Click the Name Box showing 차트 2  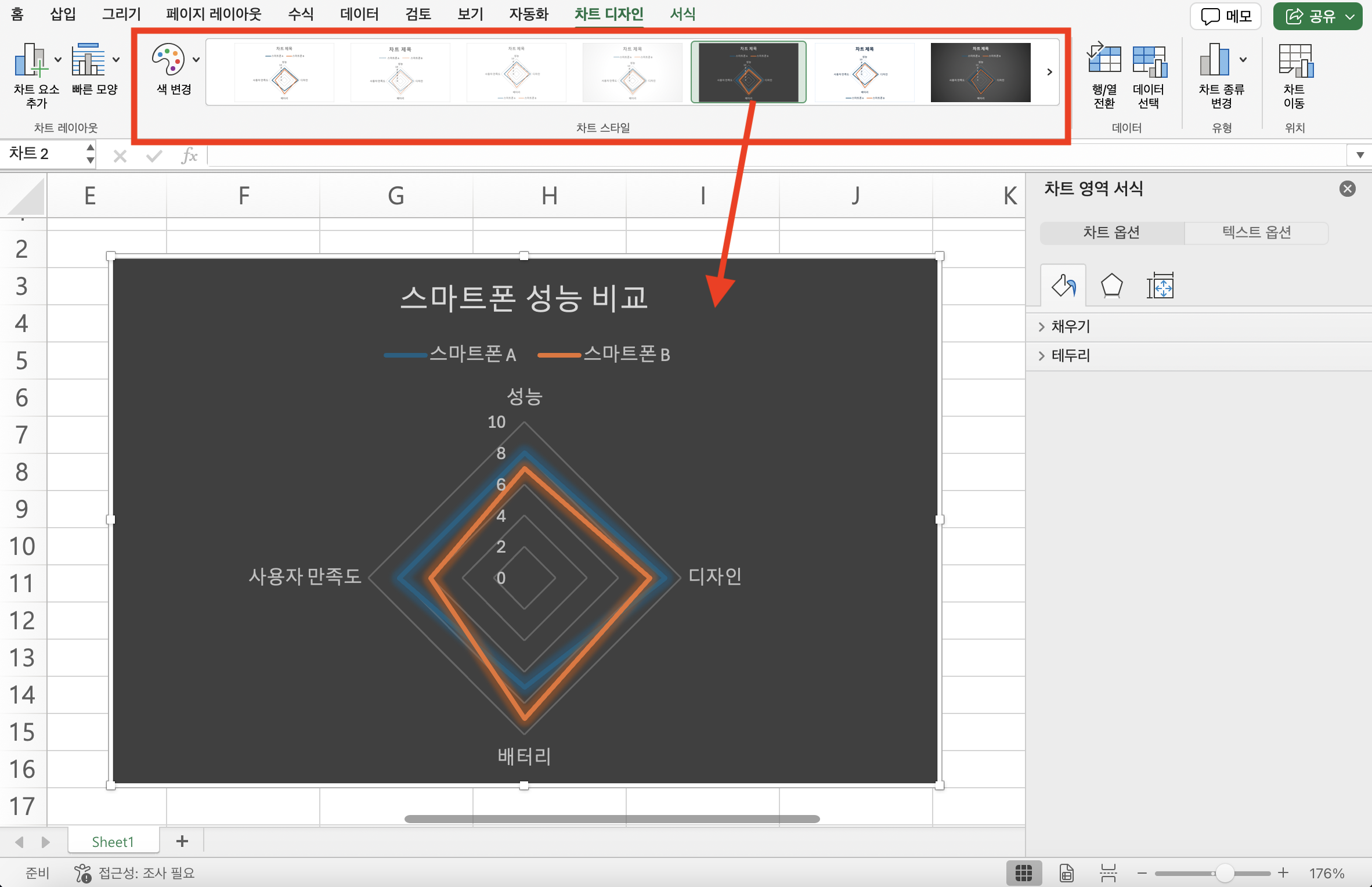click(x=42, y=154)
